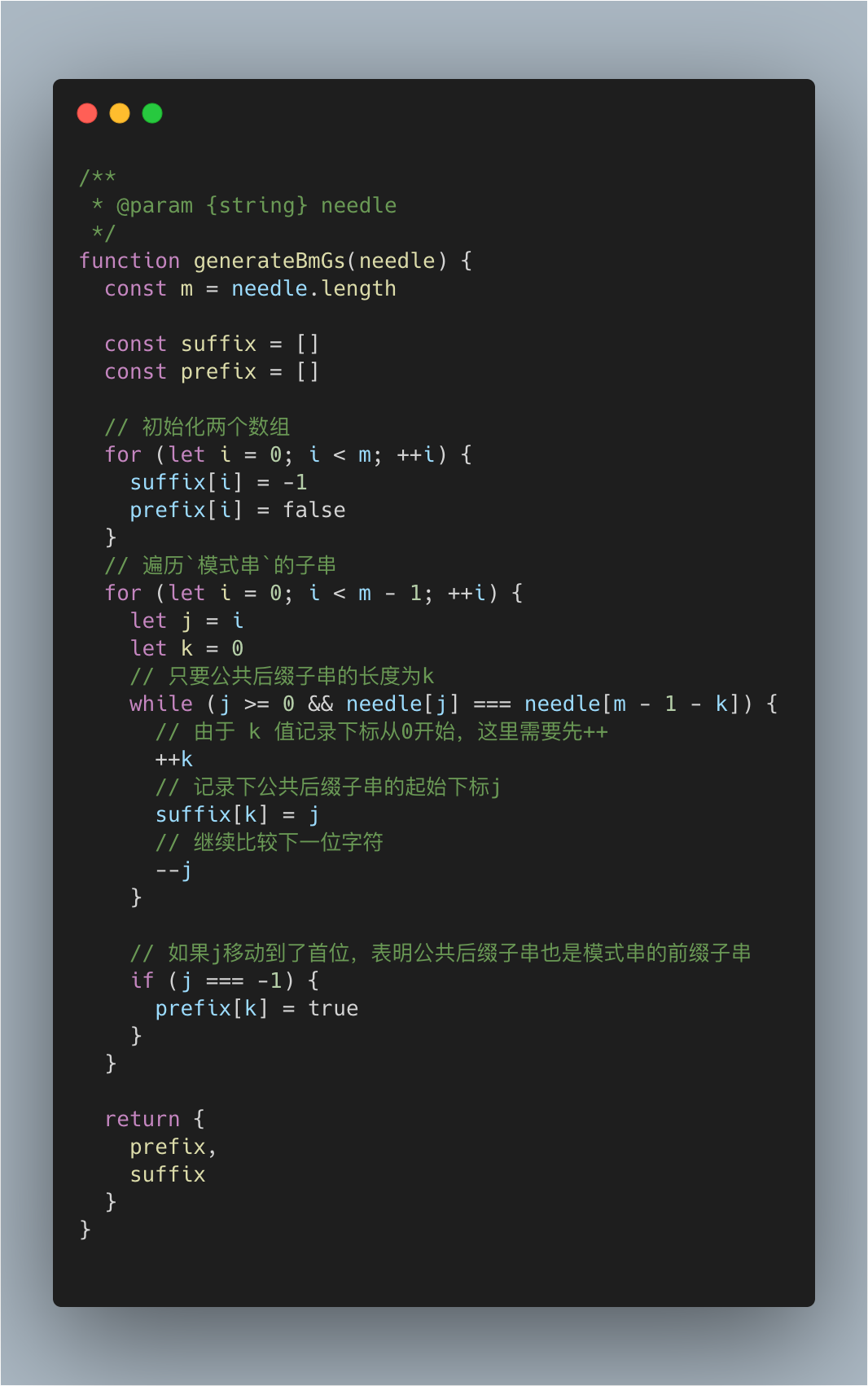Click the comment '// 只要公共后缀子串的长度为k'
The height and width of the screenshot is (1386, 868).
(x=282, y=676)
